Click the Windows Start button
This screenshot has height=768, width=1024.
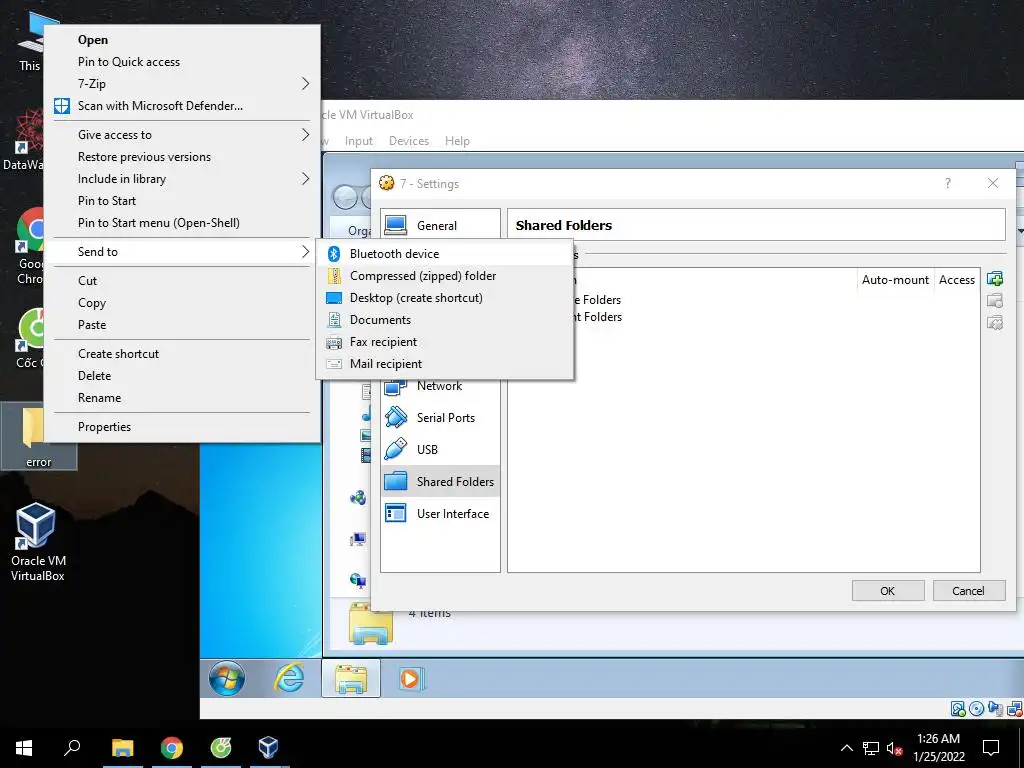tap(24, 748)
